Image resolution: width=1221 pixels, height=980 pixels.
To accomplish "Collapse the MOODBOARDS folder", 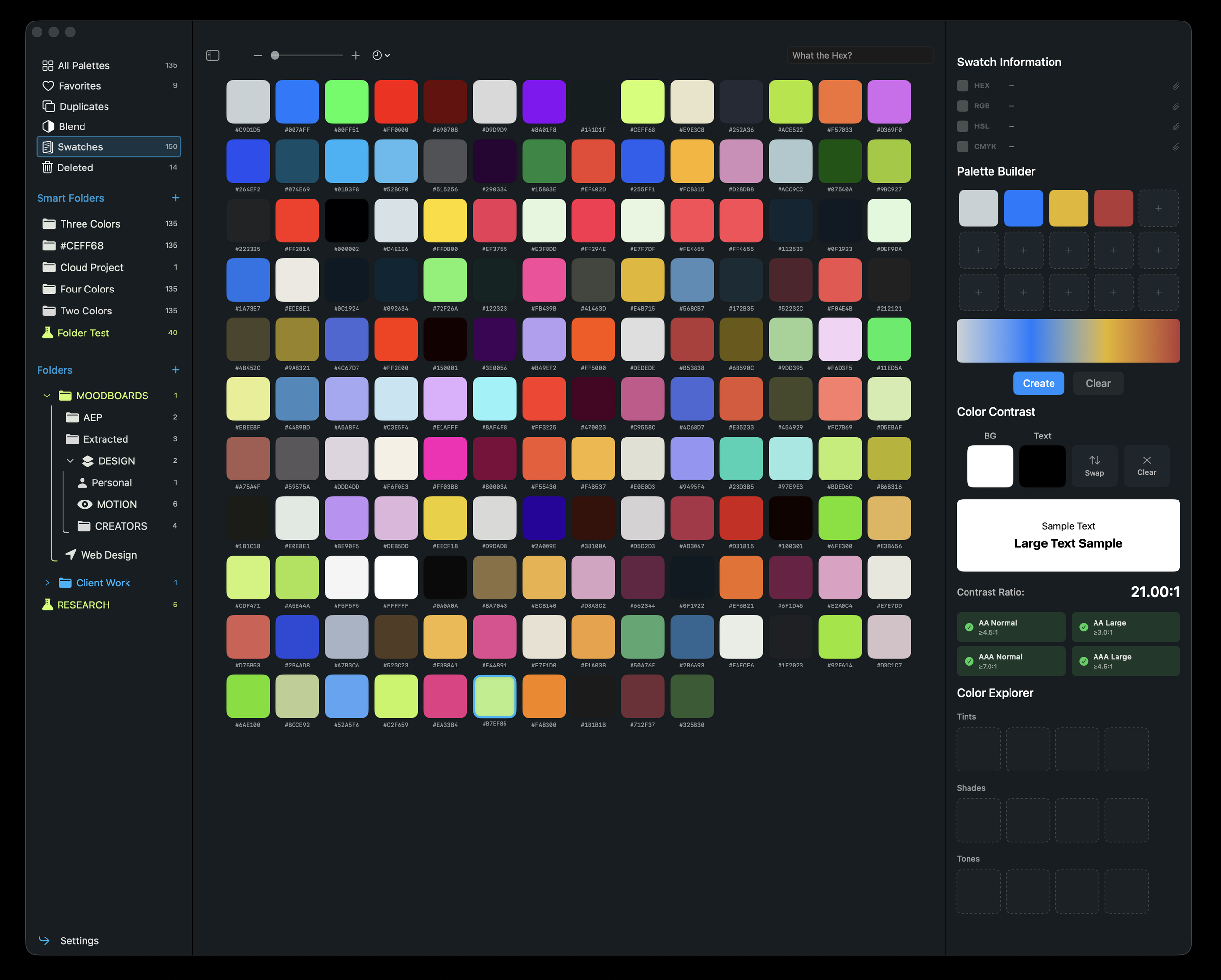I will point(47,396).
